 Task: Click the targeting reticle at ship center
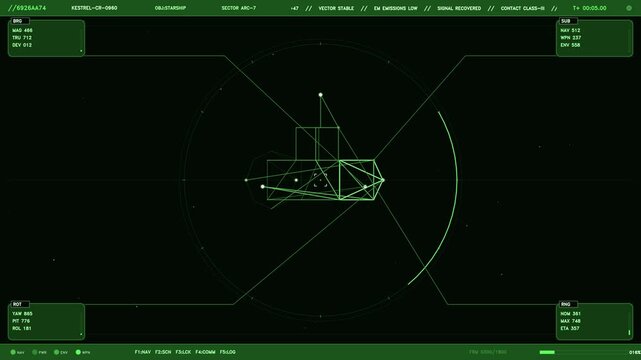tap(320, 180)
